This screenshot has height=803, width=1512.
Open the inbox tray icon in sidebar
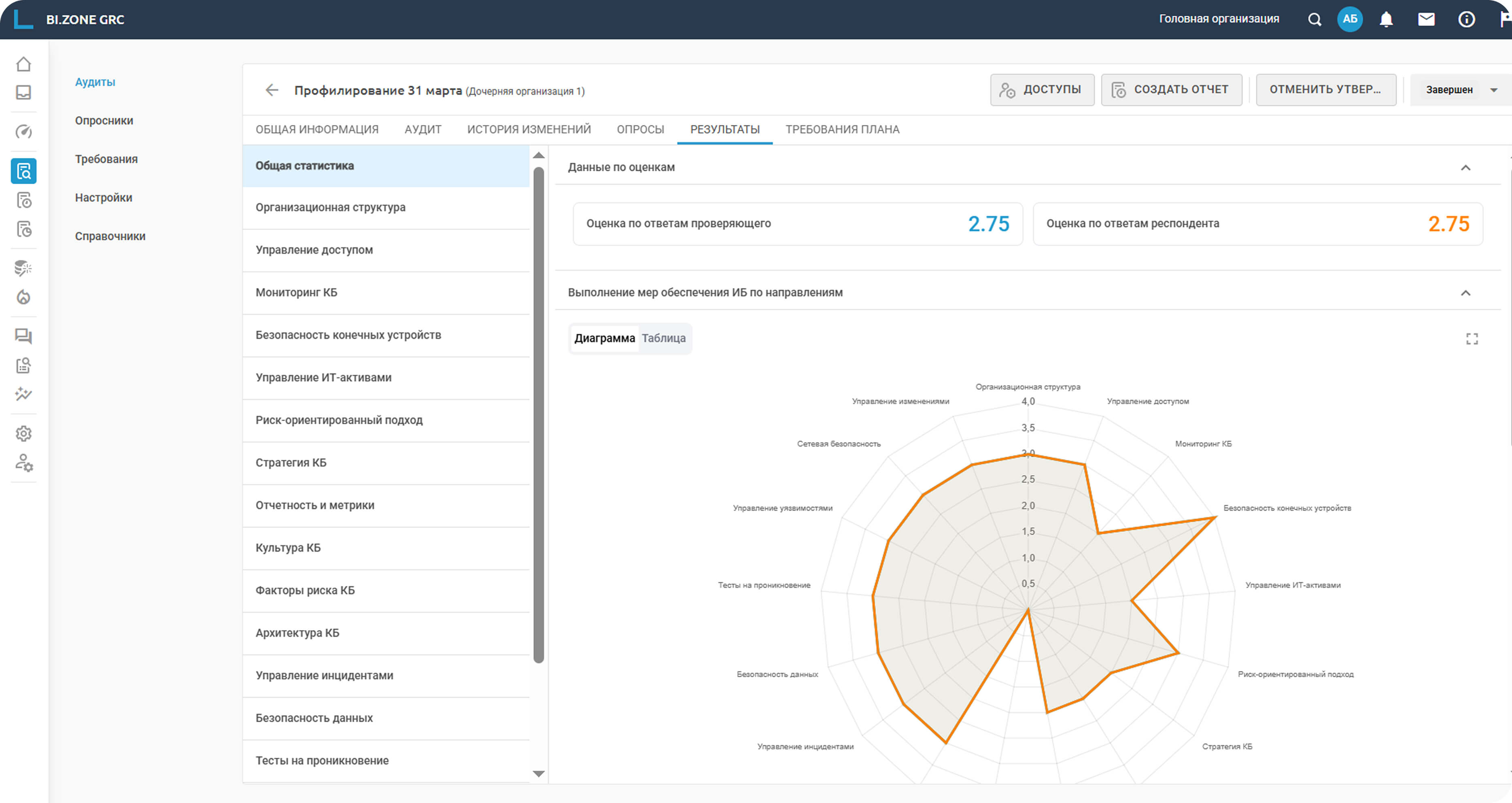coord(23,92)
